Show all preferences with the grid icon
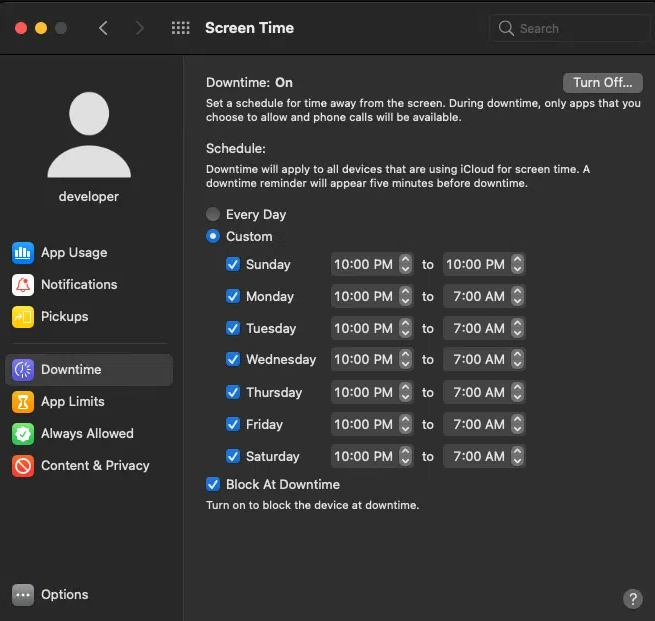This screenshot has height=621, width=655. [x=181, y=28]
